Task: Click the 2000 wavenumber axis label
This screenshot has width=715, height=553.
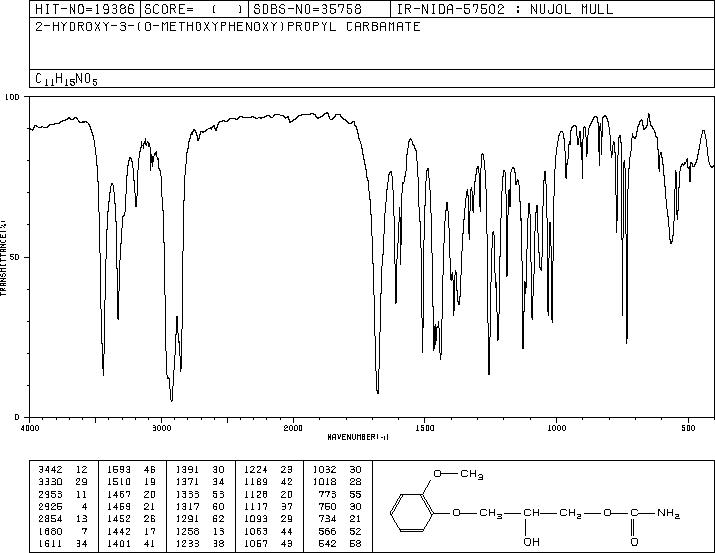Action: click(293, 428)
